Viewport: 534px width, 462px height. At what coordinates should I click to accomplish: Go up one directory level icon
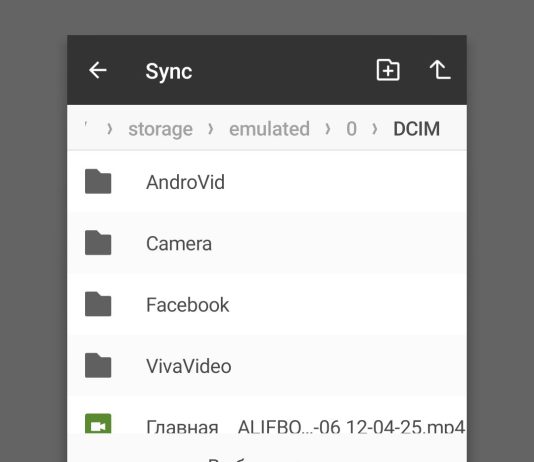[440, 70]
